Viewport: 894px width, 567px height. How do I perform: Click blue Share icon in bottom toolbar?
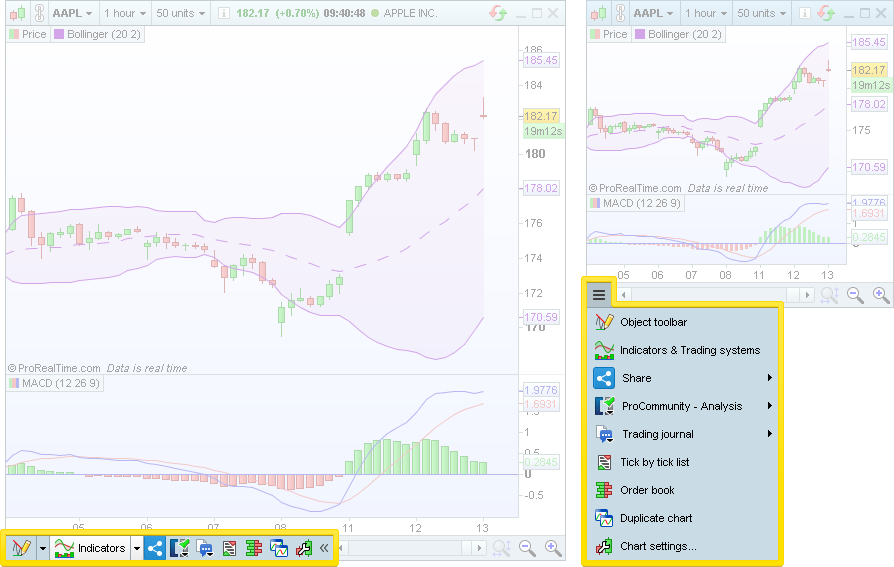coord(155,548)
